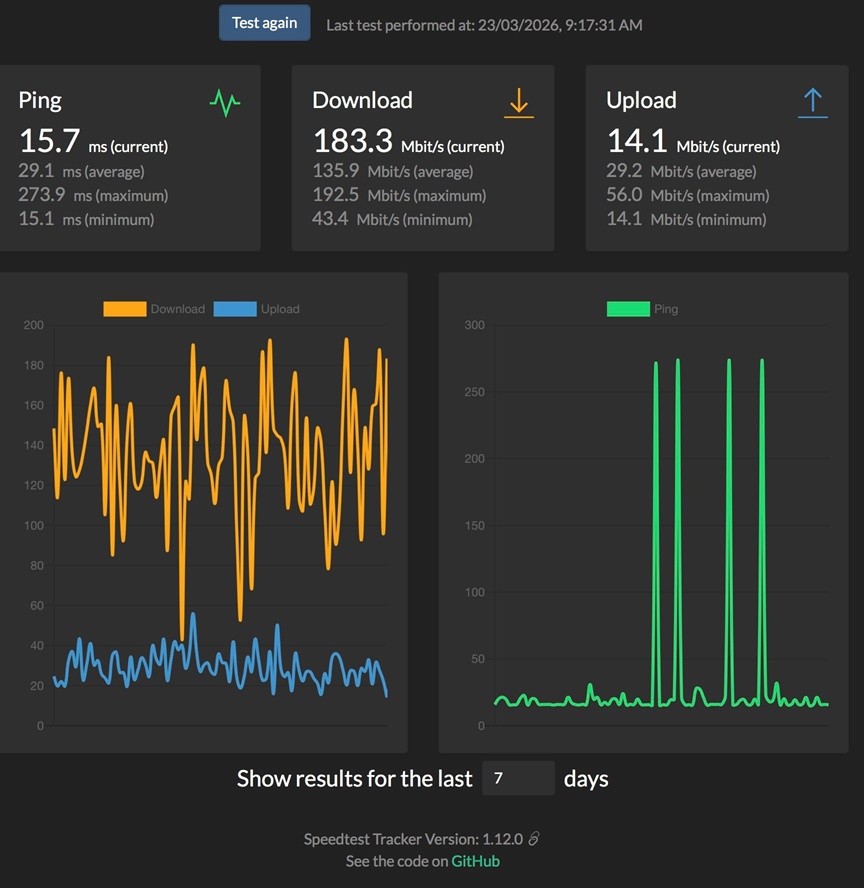The height and width of the screenshot is (888, 864).
Task: Open the GitHub link in the footer
Action: point(475,861)
